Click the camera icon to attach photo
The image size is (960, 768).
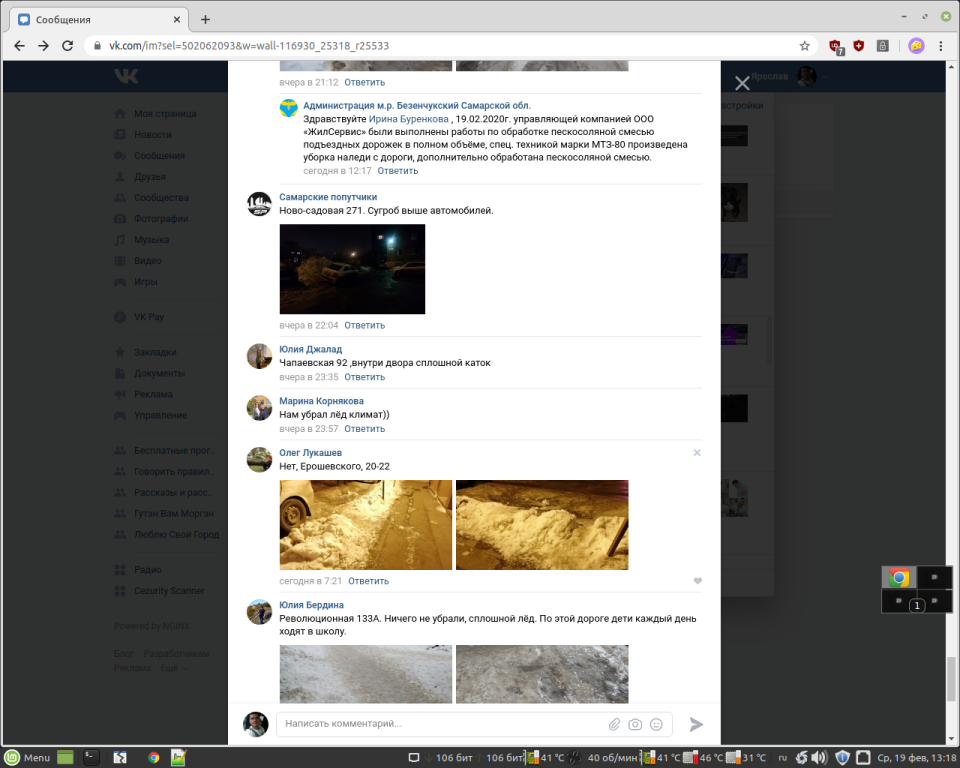pos(636,724)
